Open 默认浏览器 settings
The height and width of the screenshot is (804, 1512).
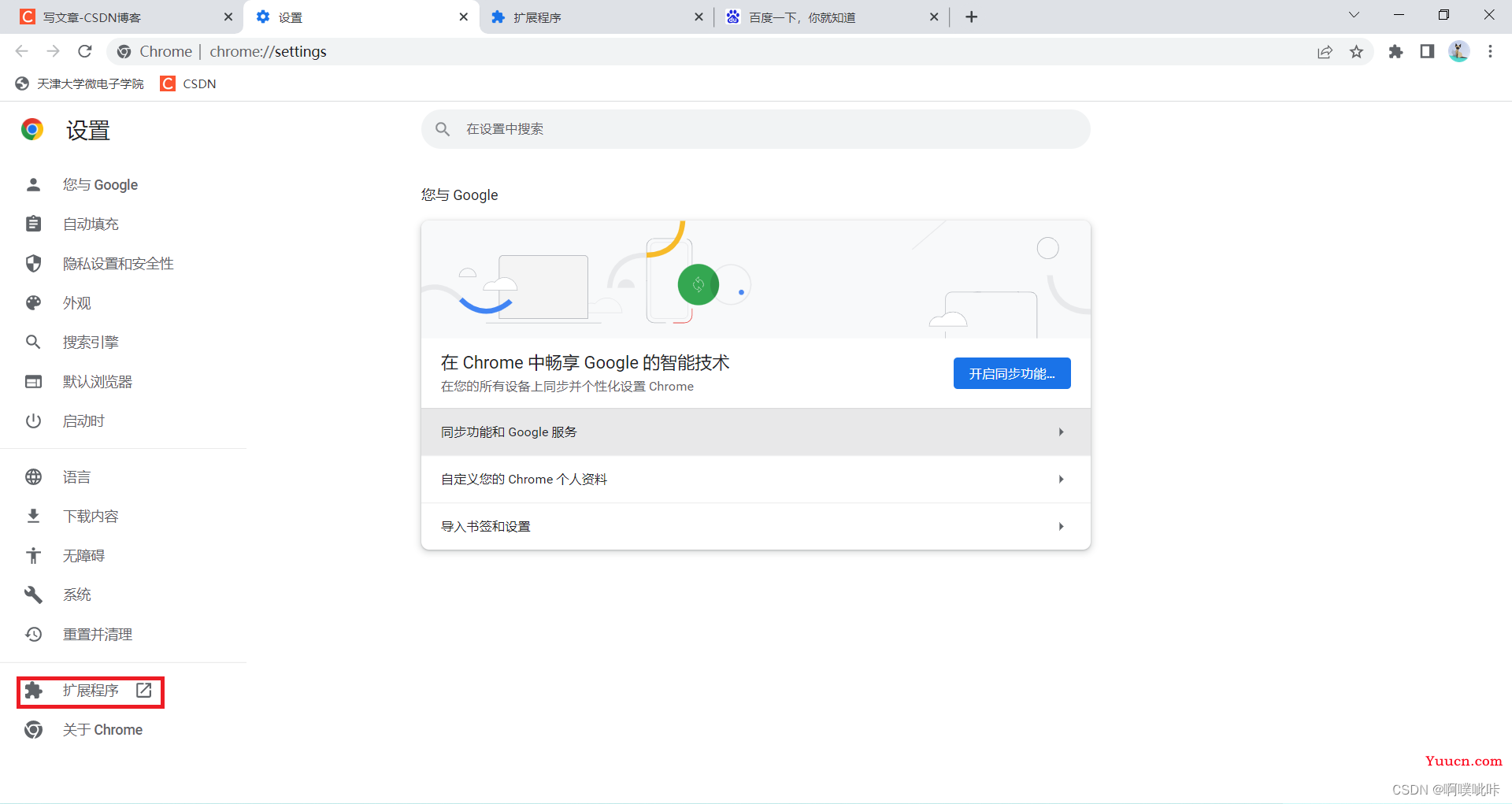pos(98,382)
